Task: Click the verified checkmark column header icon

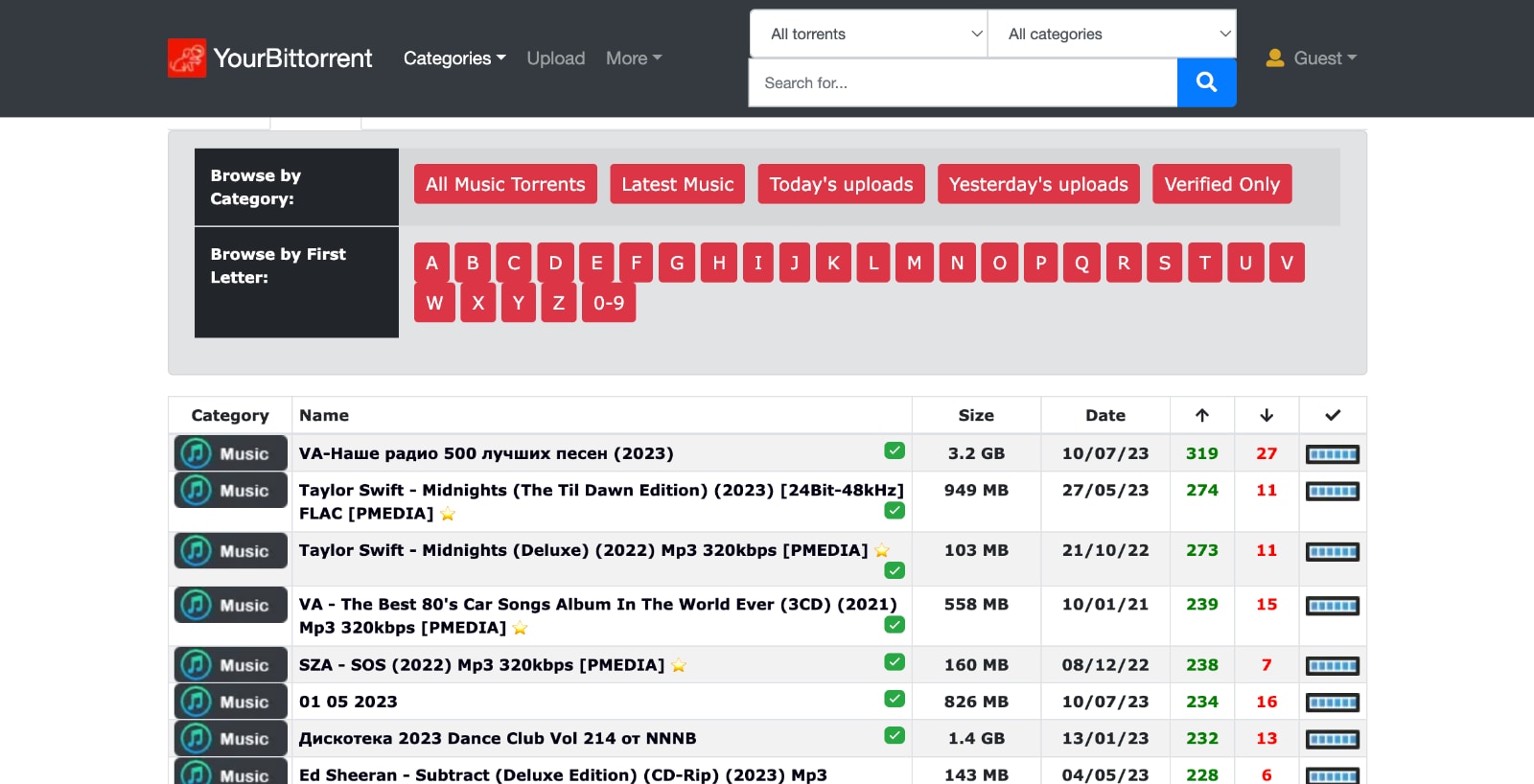Action: (x=1333, y=415)
